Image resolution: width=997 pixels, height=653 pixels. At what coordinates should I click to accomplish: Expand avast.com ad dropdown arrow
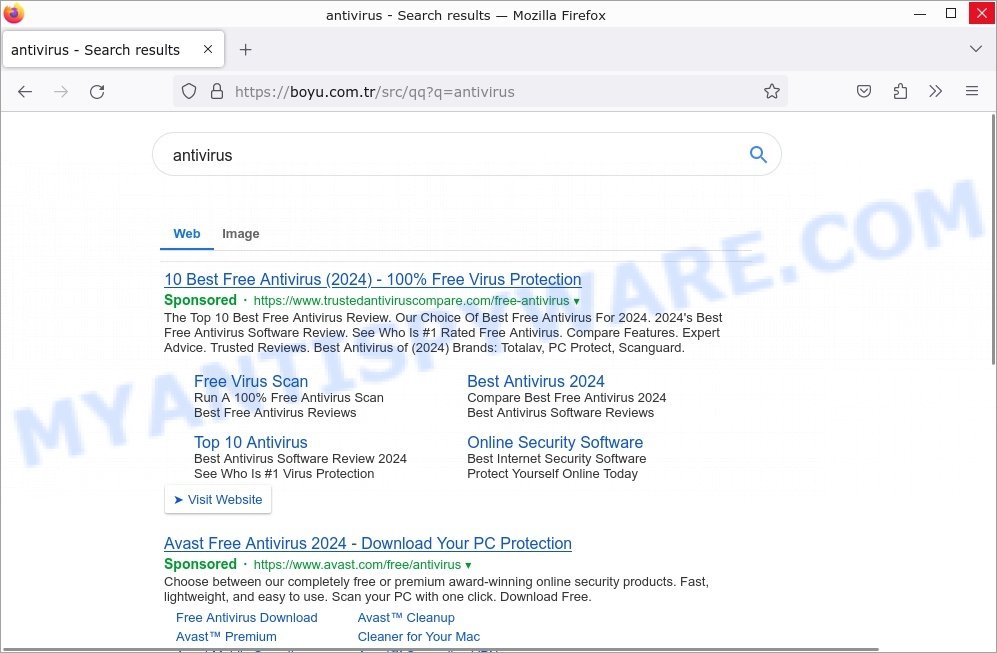(468, 565)
